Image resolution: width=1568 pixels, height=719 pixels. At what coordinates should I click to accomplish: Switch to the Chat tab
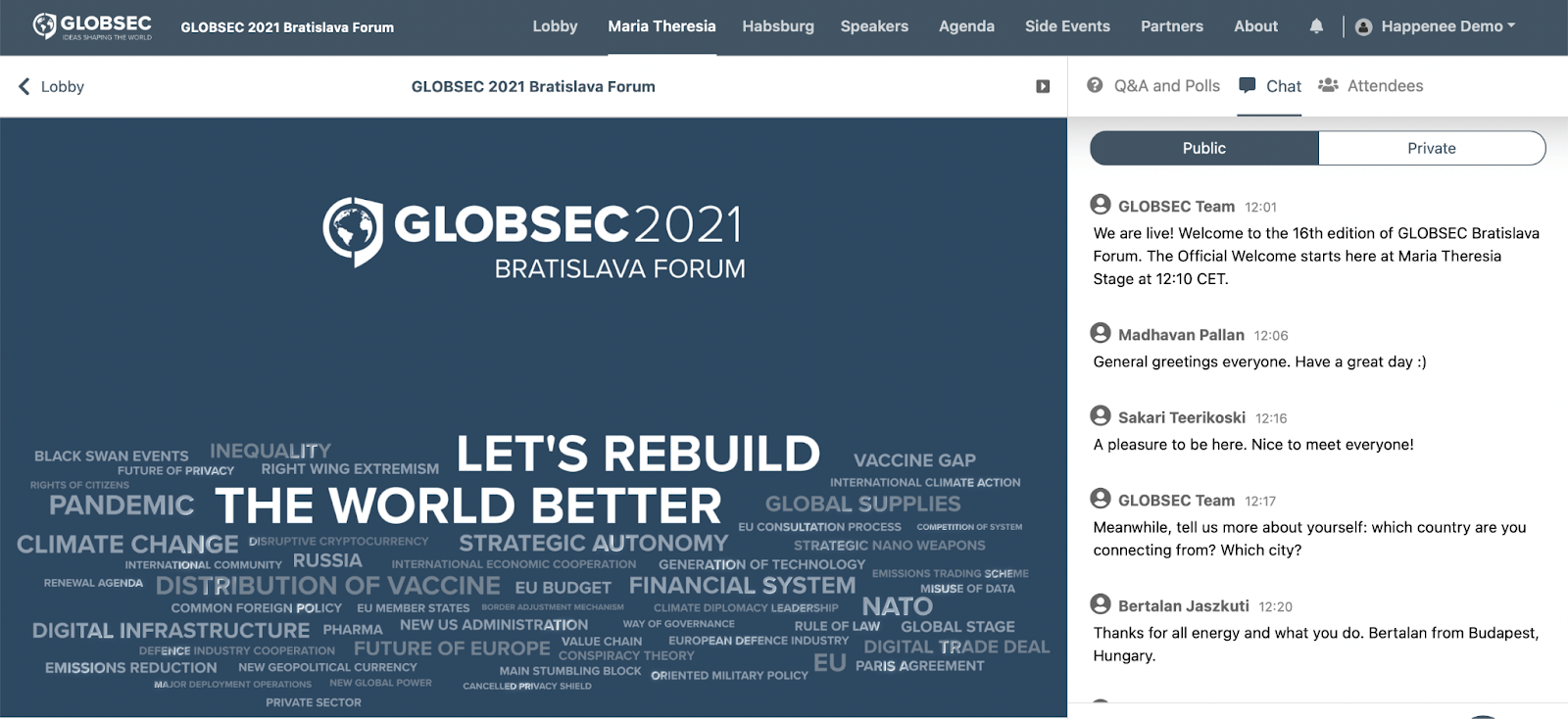tap(1270, 86)
